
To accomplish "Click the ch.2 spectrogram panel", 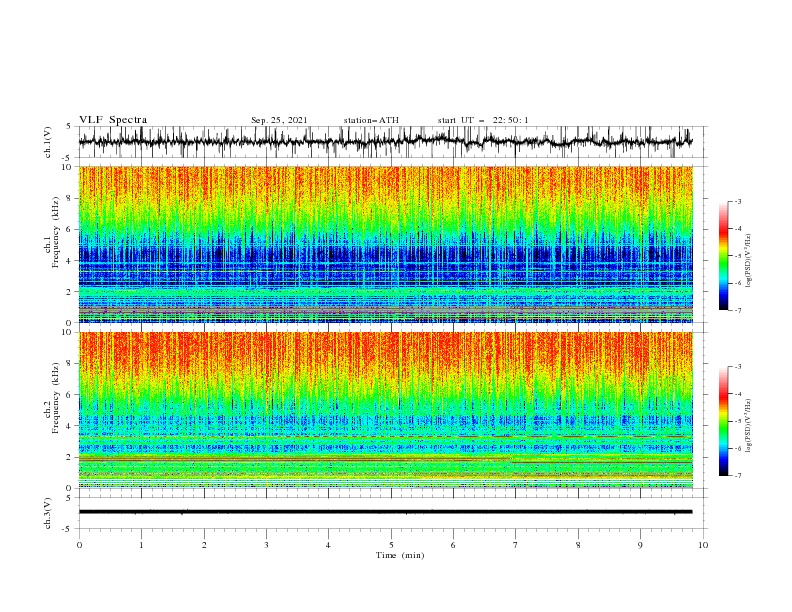I will point(386,410).
